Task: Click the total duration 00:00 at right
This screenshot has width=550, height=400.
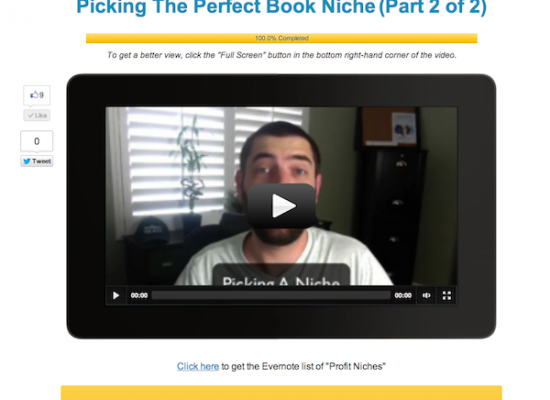Action: [403, 295]
